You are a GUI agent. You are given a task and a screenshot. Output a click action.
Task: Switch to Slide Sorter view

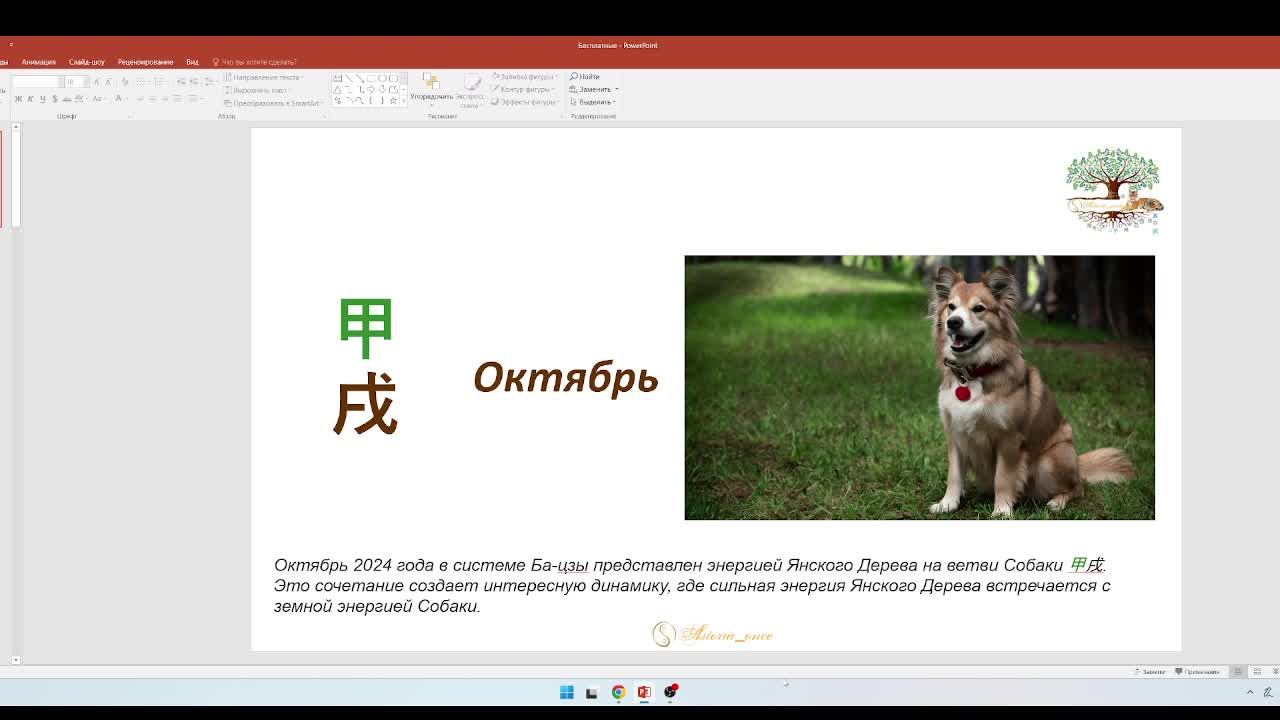(x=1257, y=672)
